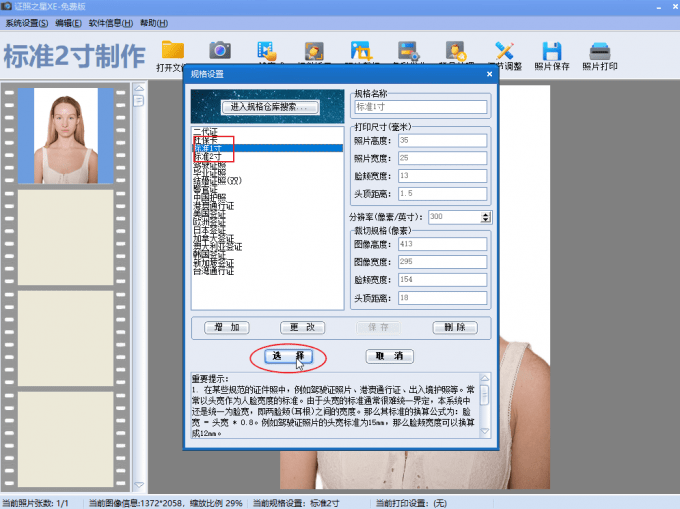Decrease 分辨率 with spinner down arrow

pos(486,220)
